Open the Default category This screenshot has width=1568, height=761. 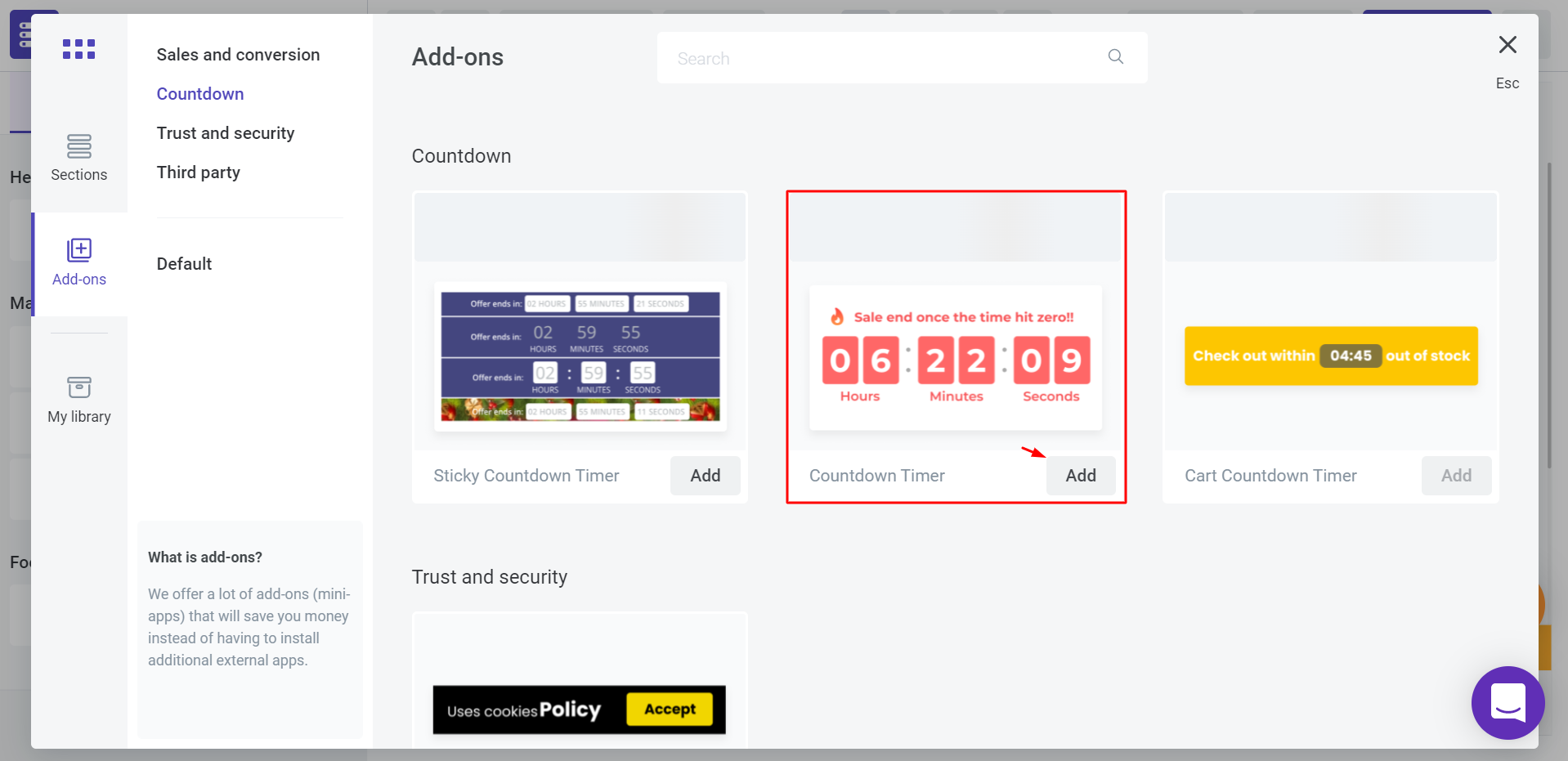click(x=184, y=264)
